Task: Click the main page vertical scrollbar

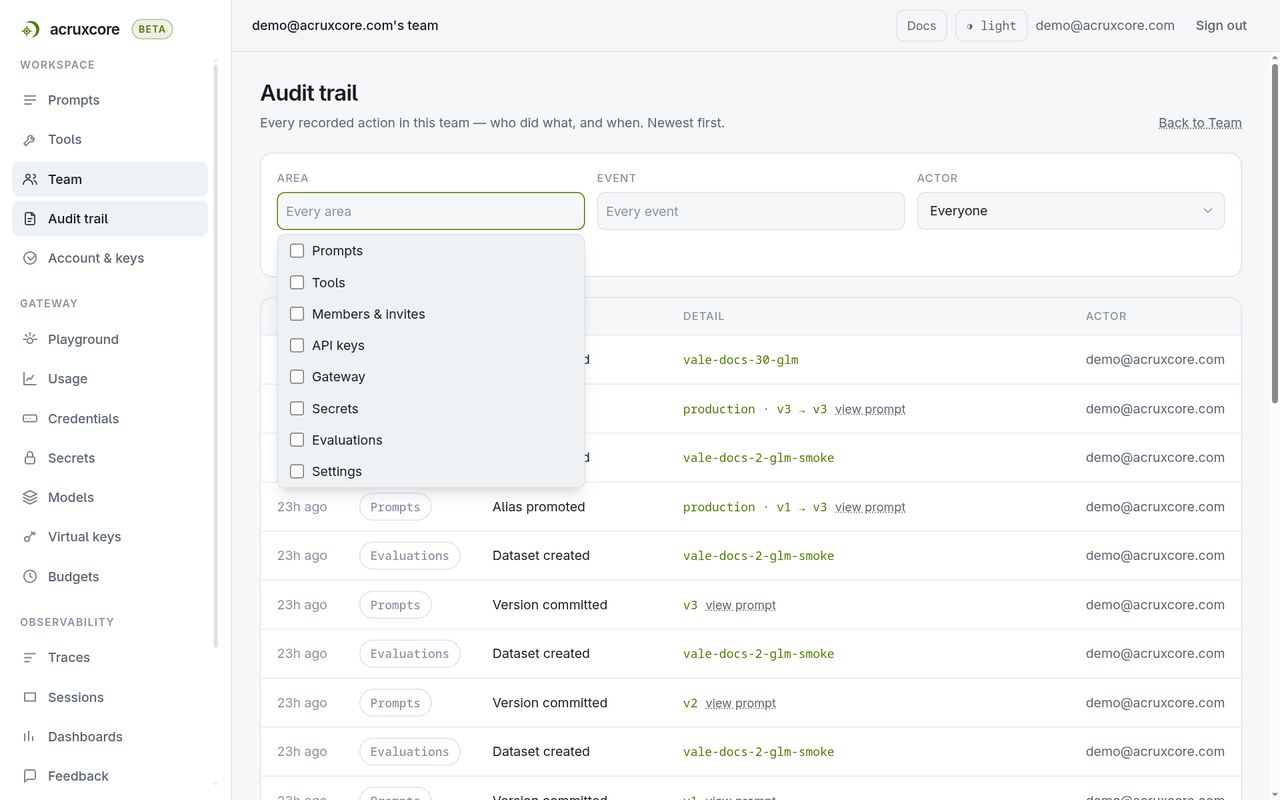Action: [x=1274, y=235]
